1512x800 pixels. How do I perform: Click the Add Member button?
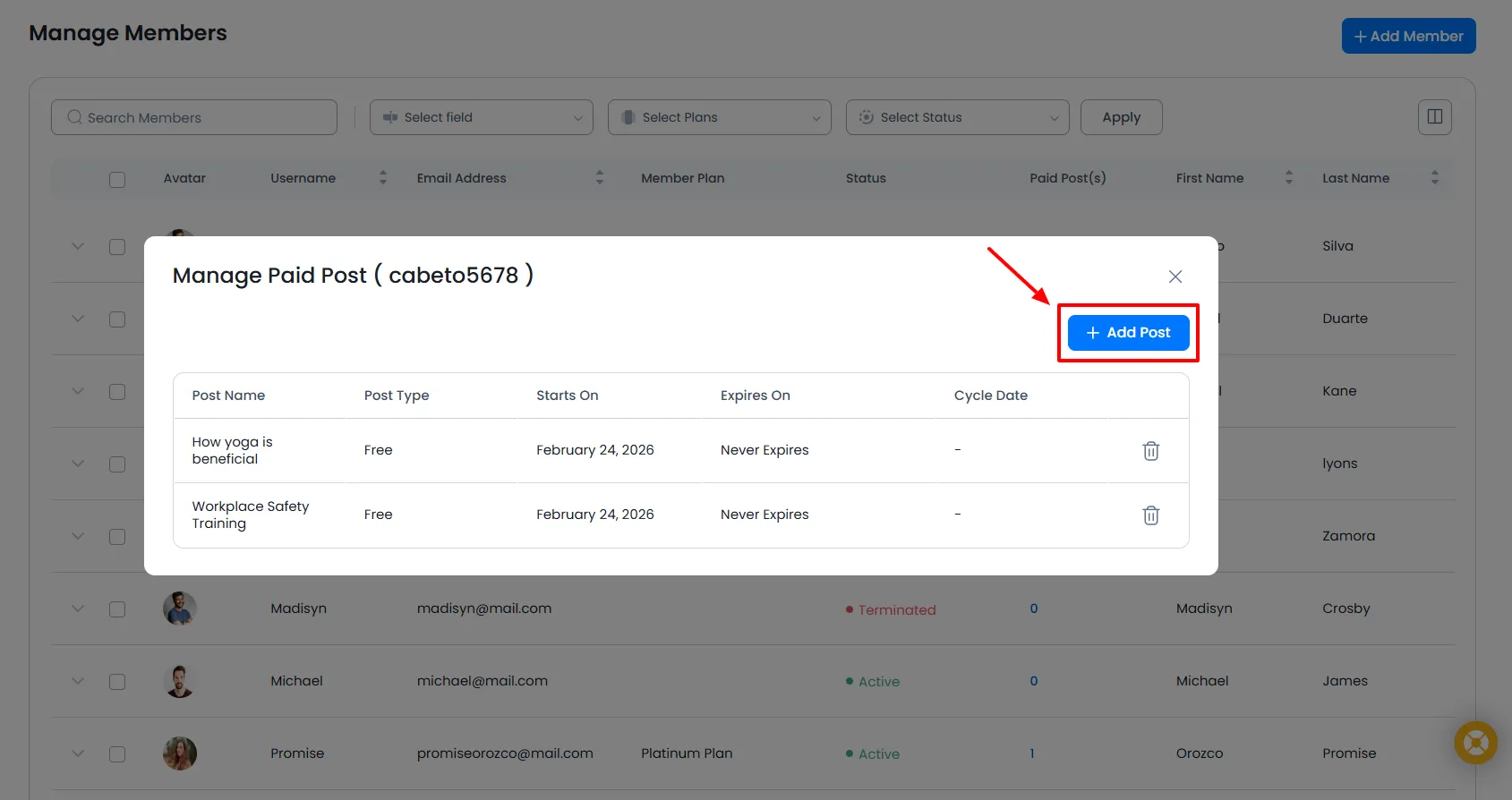[1408, 37]
